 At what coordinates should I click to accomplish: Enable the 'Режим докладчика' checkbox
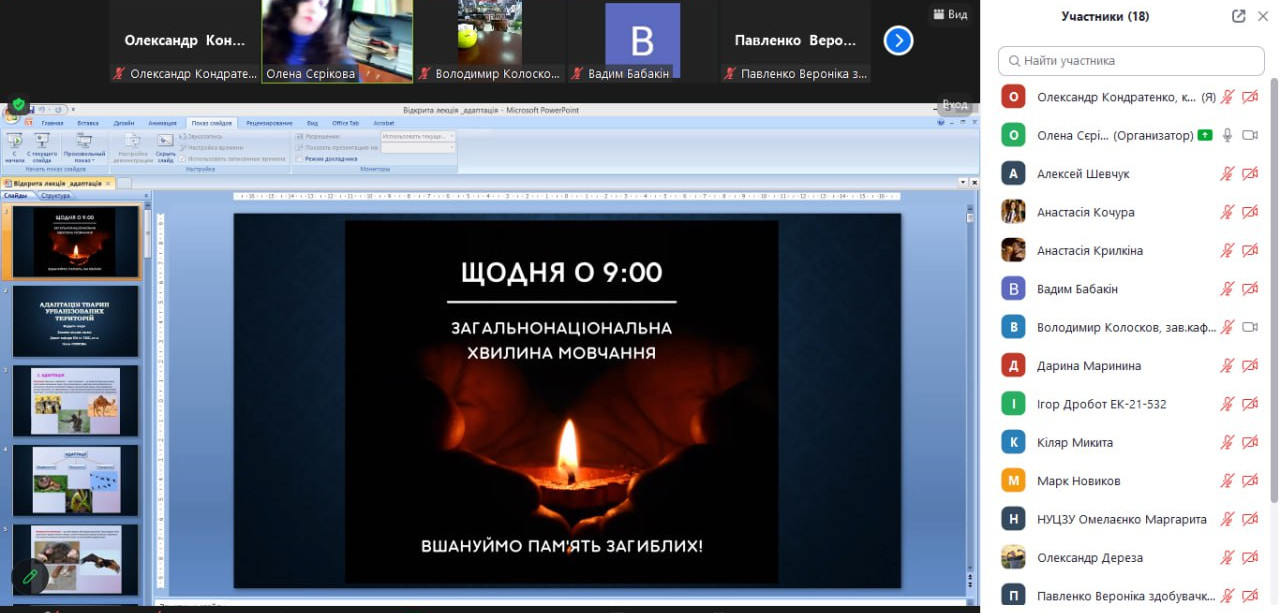click(300, 159)
